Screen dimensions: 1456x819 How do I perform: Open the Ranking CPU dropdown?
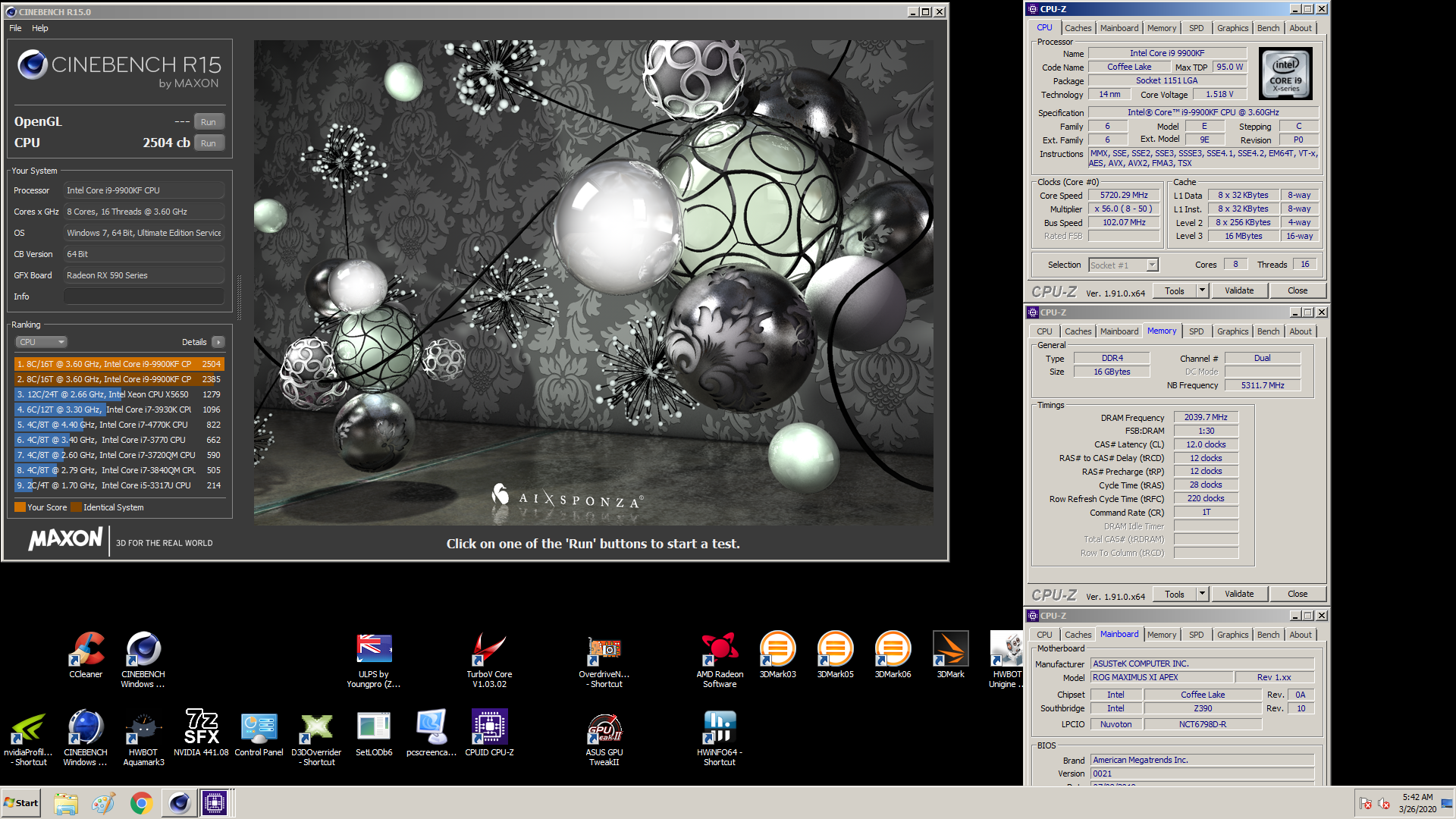tap(41, 342)
